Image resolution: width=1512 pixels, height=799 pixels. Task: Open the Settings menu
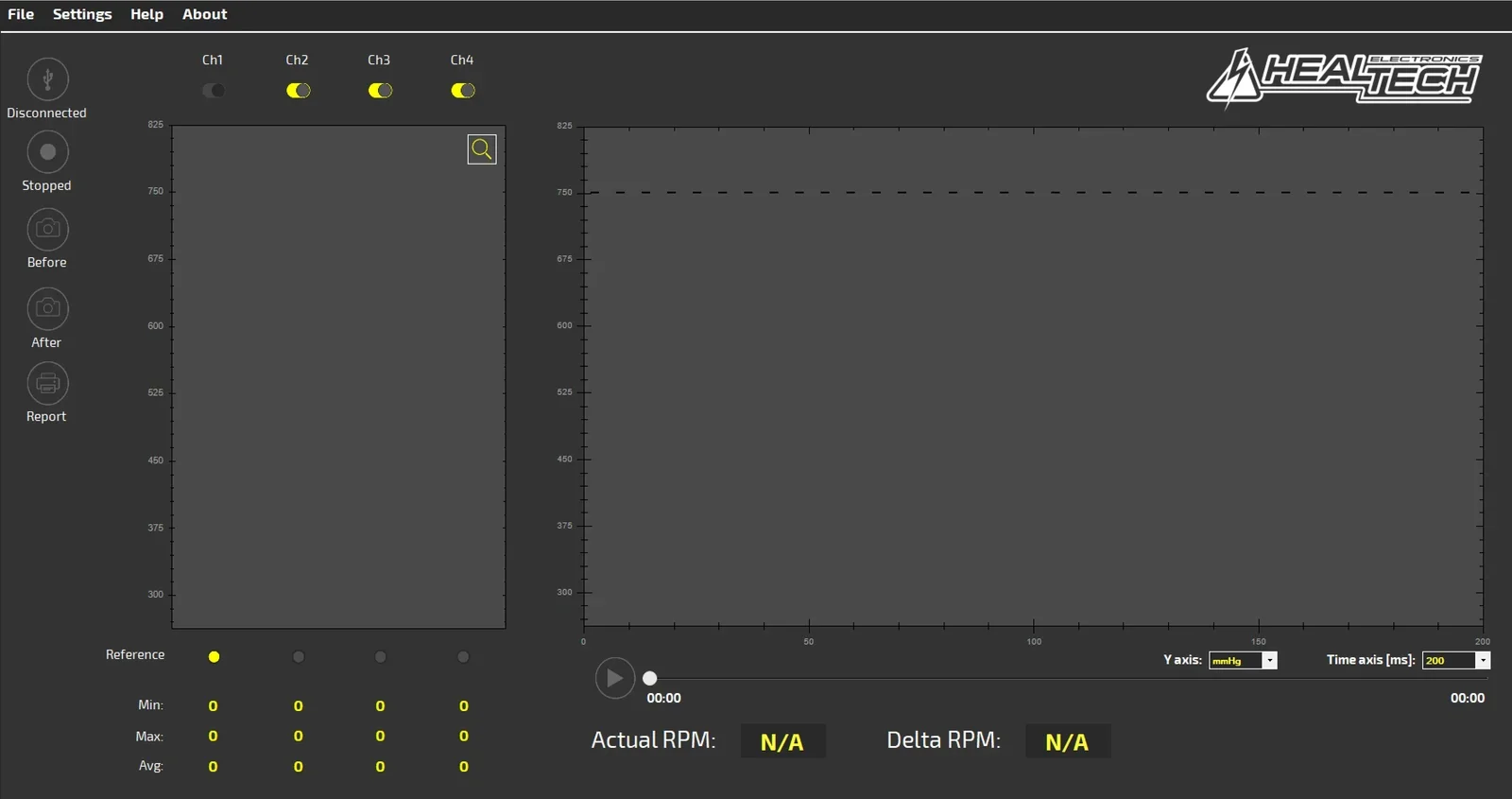click(82, 14)
